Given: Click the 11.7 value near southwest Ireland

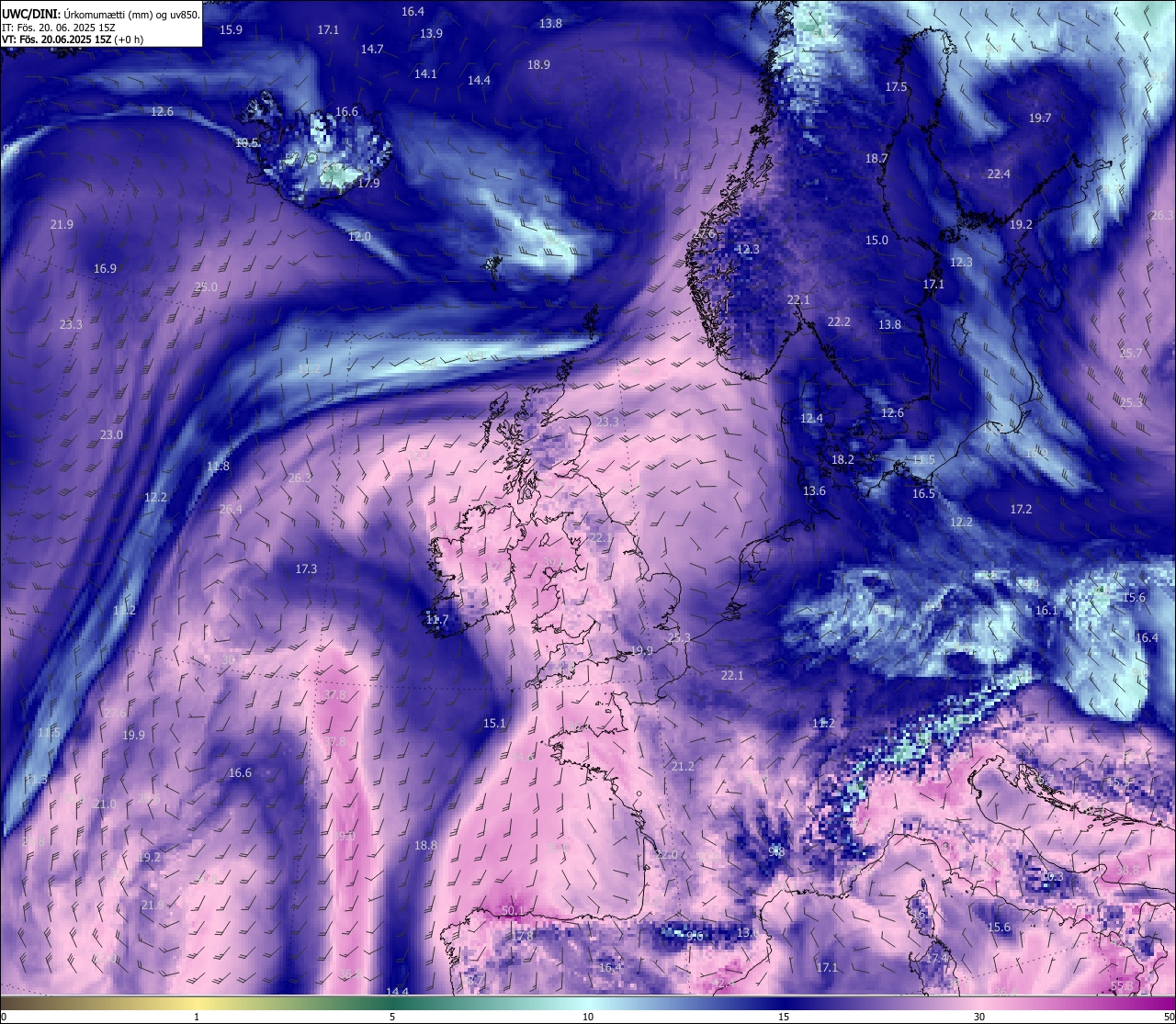Looking at the screenshot, I should coord(437,620).
